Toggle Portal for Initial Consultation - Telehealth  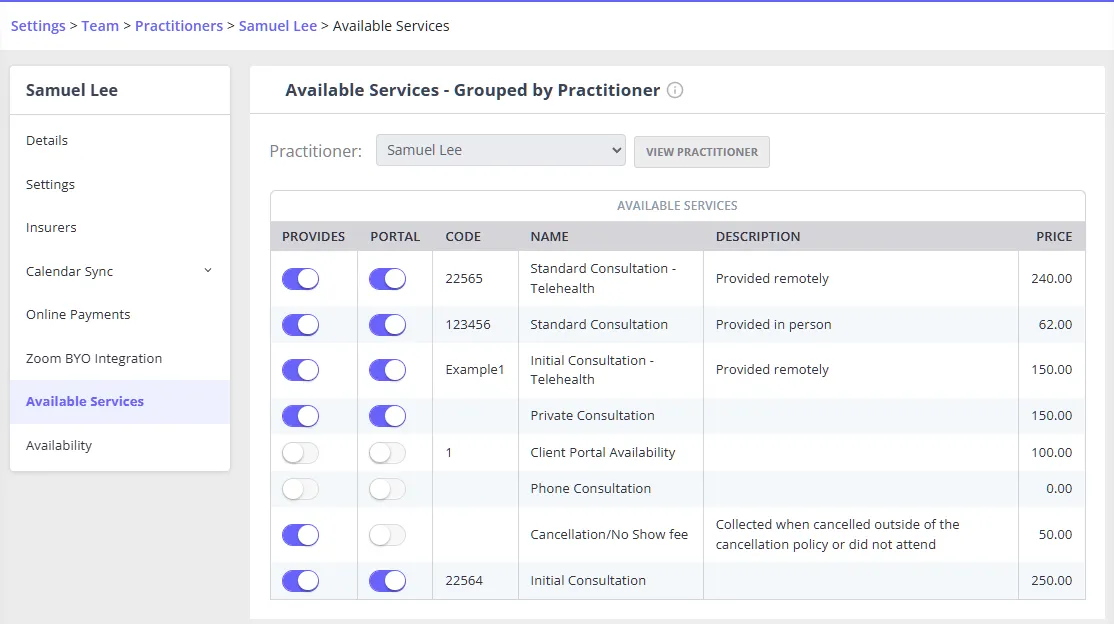pyautogui.click(x=387, y=370)
